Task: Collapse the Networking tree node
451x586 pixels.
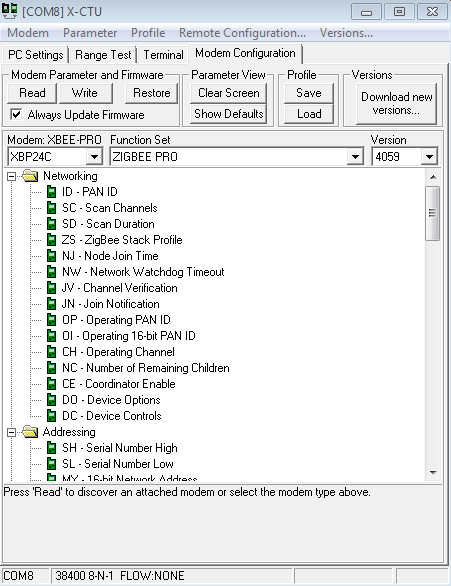Action: pyautogui.click(x=12, y=176)
